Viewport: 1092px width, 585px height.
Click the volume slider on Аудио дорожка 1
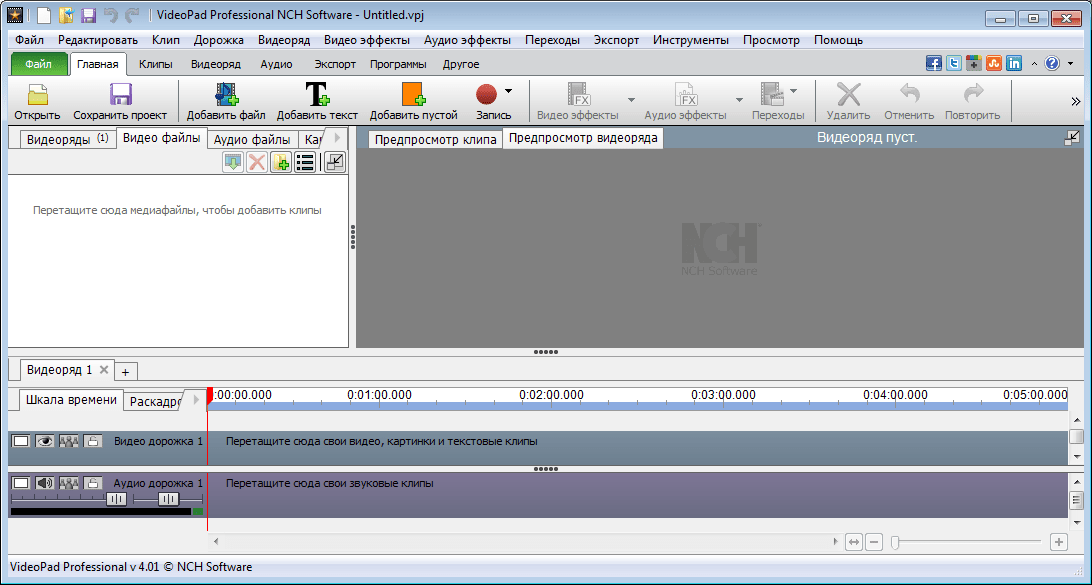[x=116, y=499]
